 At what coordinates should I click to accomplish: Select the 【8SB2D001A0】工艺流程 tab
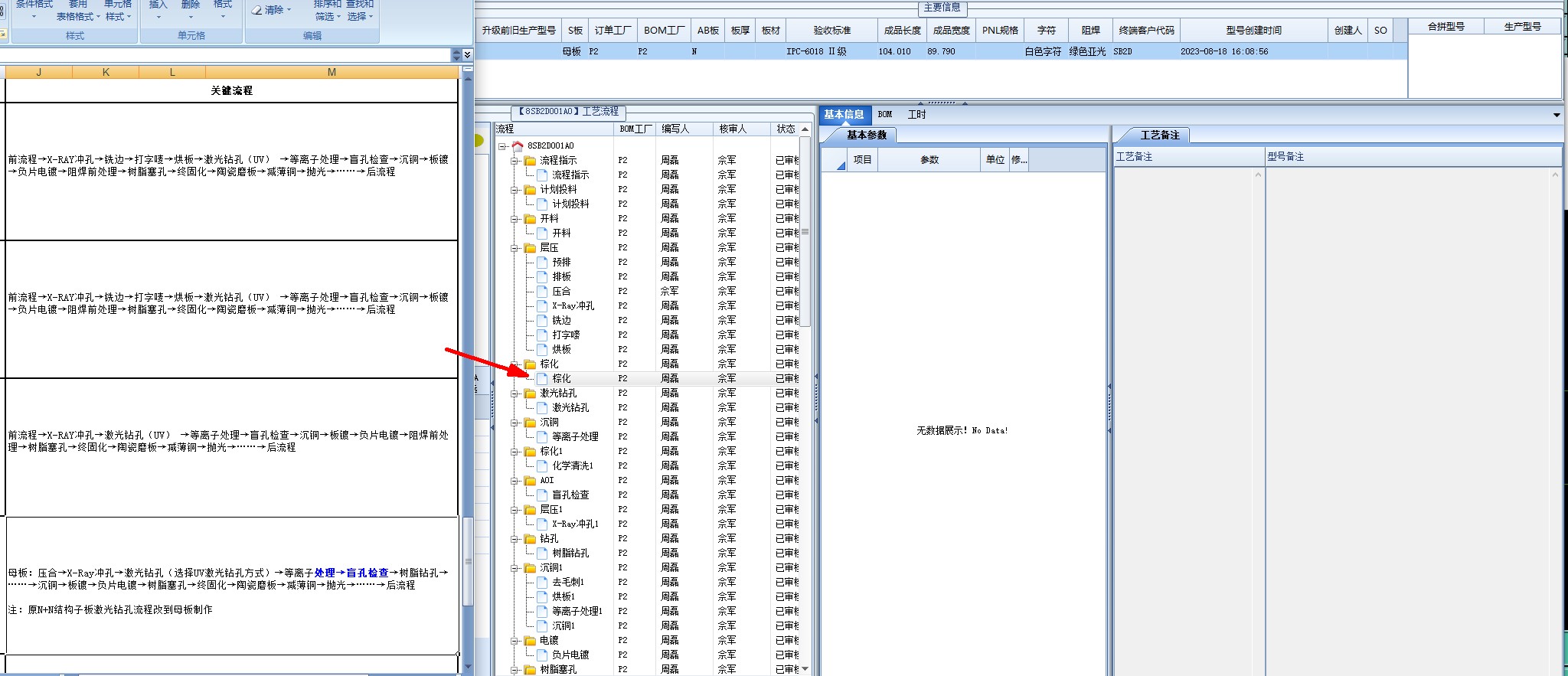[x=567, y=112]
